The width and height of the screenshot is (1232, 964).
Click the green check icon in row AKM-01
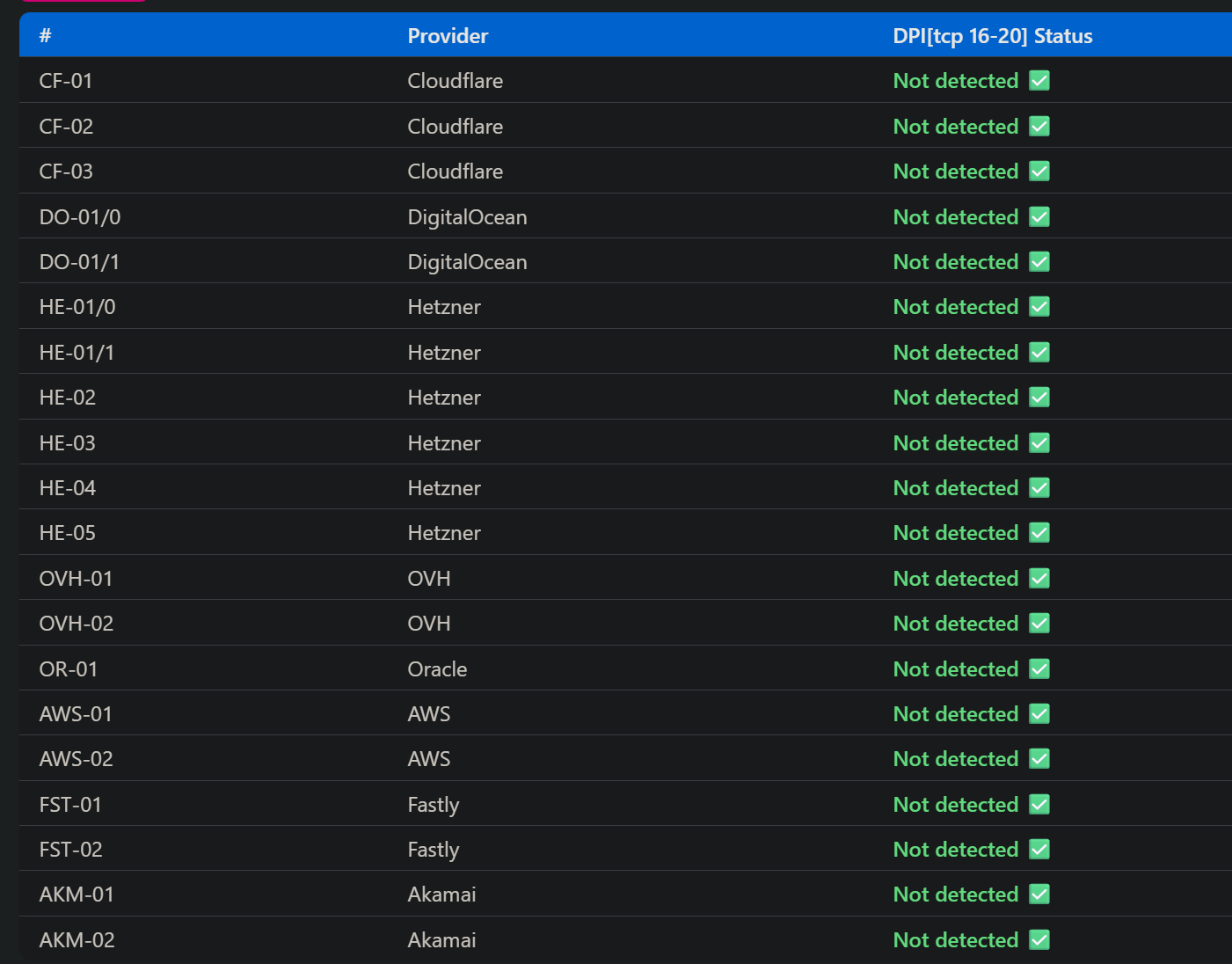tap(1039, 894)
